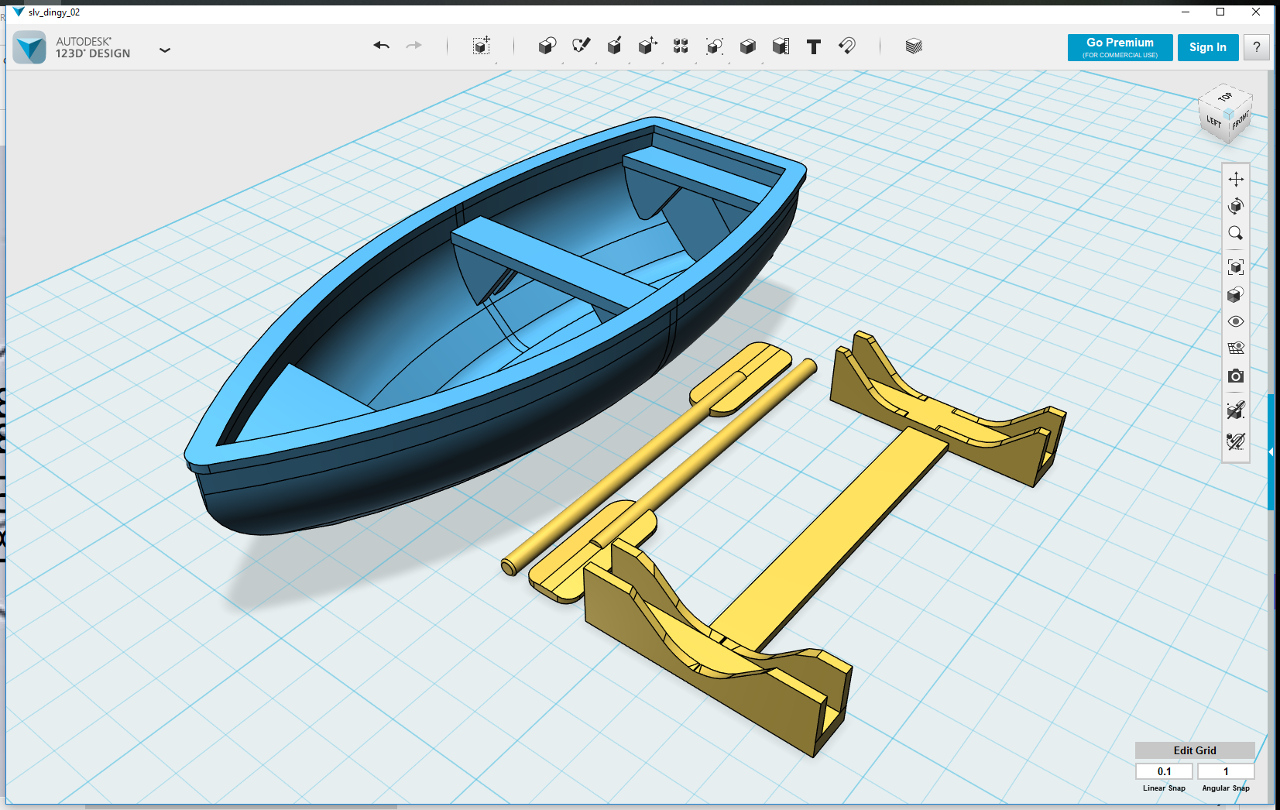Change the visual style of materials and outlines
The height and width of the screenshot is (810, 1280).
tap(1236, 295)
